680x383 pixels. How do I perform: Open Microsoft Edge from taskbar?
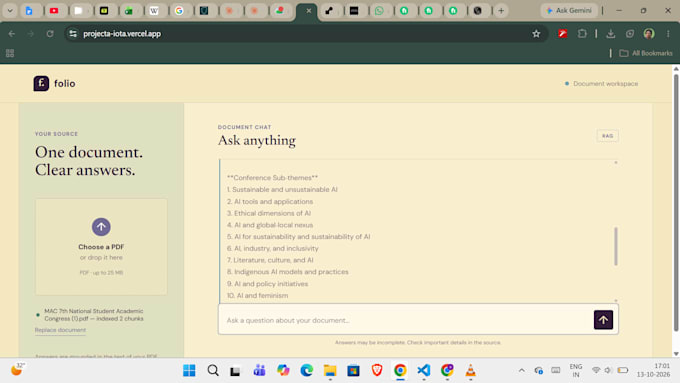[307, 370]
